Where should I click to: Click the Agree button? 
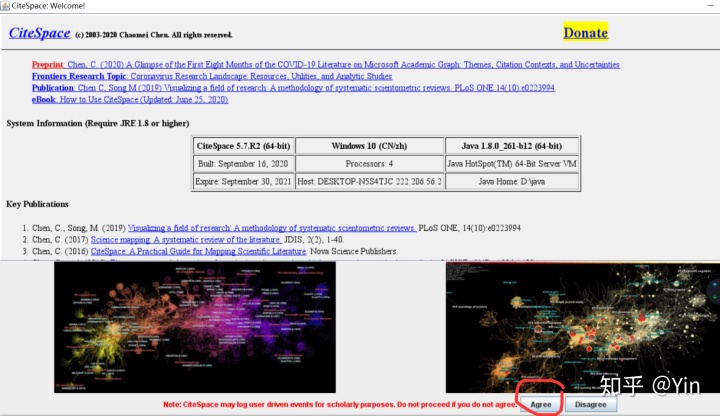pos(540,405)
